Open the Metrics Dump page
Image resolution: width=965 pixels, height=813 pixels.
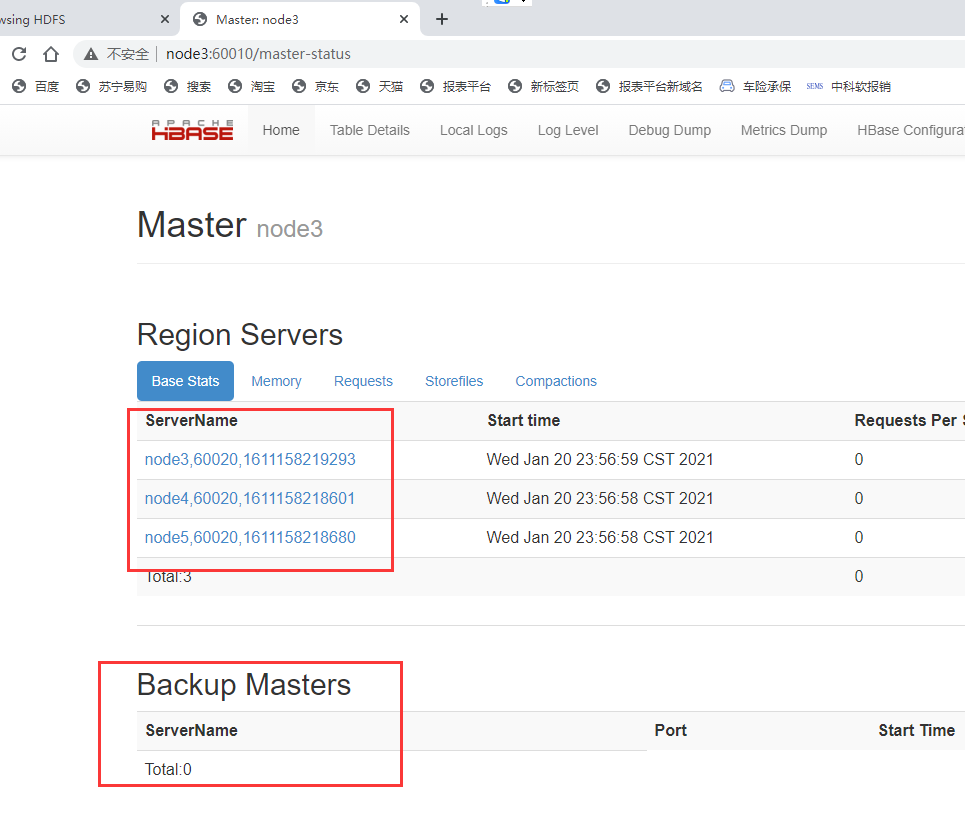coord(783,130)
